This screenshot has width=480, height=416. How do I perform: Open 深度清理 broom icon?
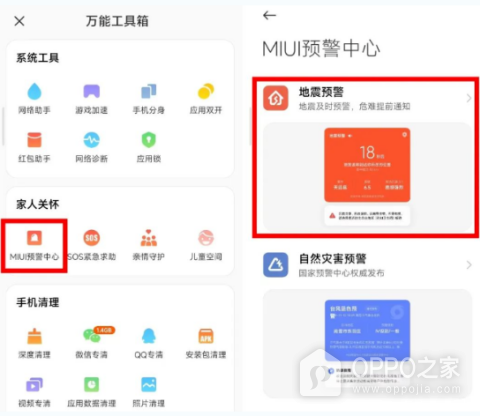tap(34, 336)
